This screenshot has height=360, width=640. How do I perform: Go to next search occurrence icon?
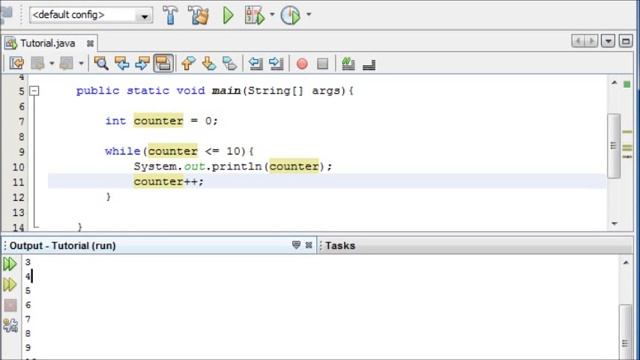click(142, 63)
